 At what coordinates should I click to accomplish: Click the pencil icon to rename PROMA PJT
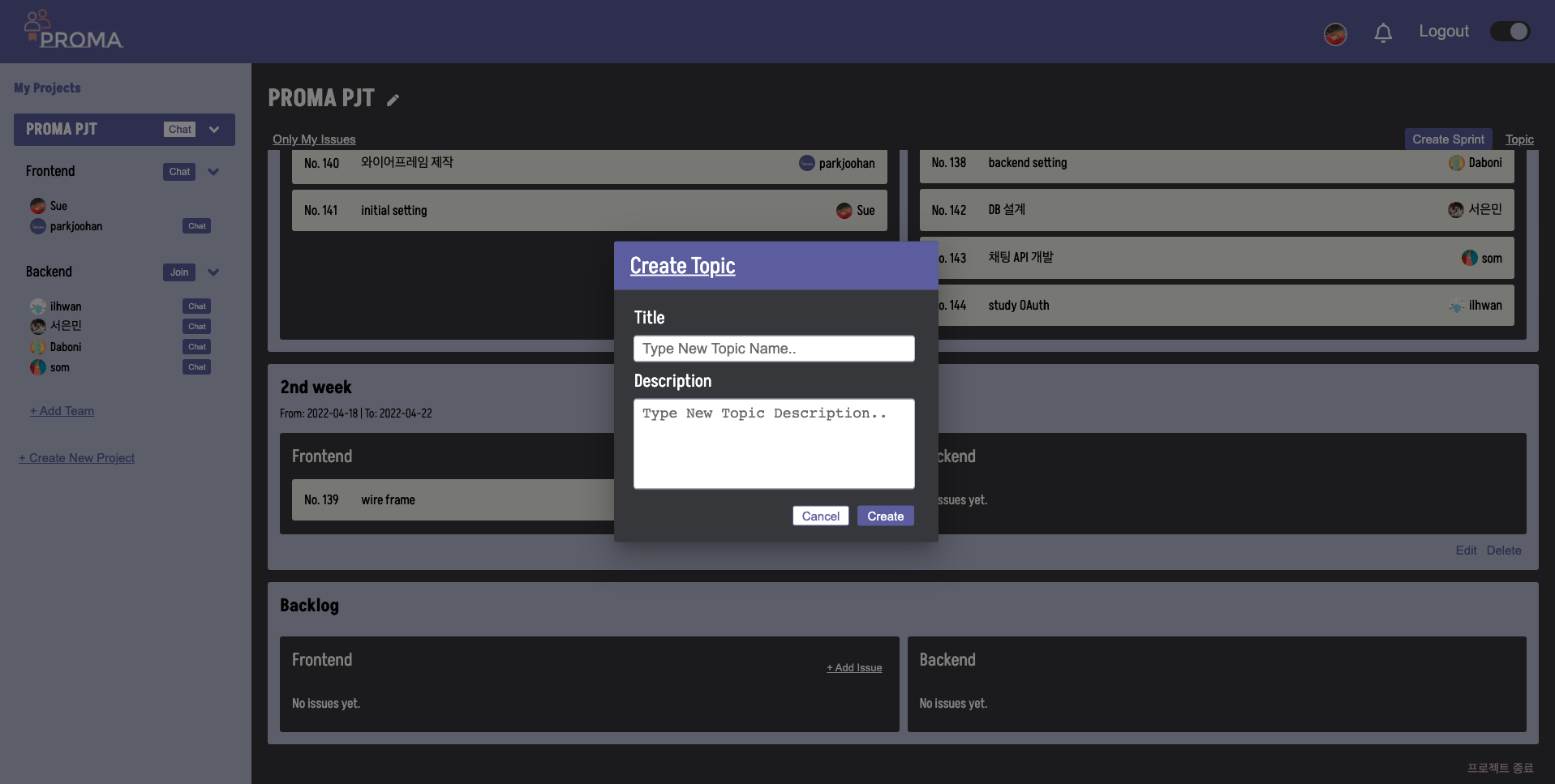coord(393,99)
